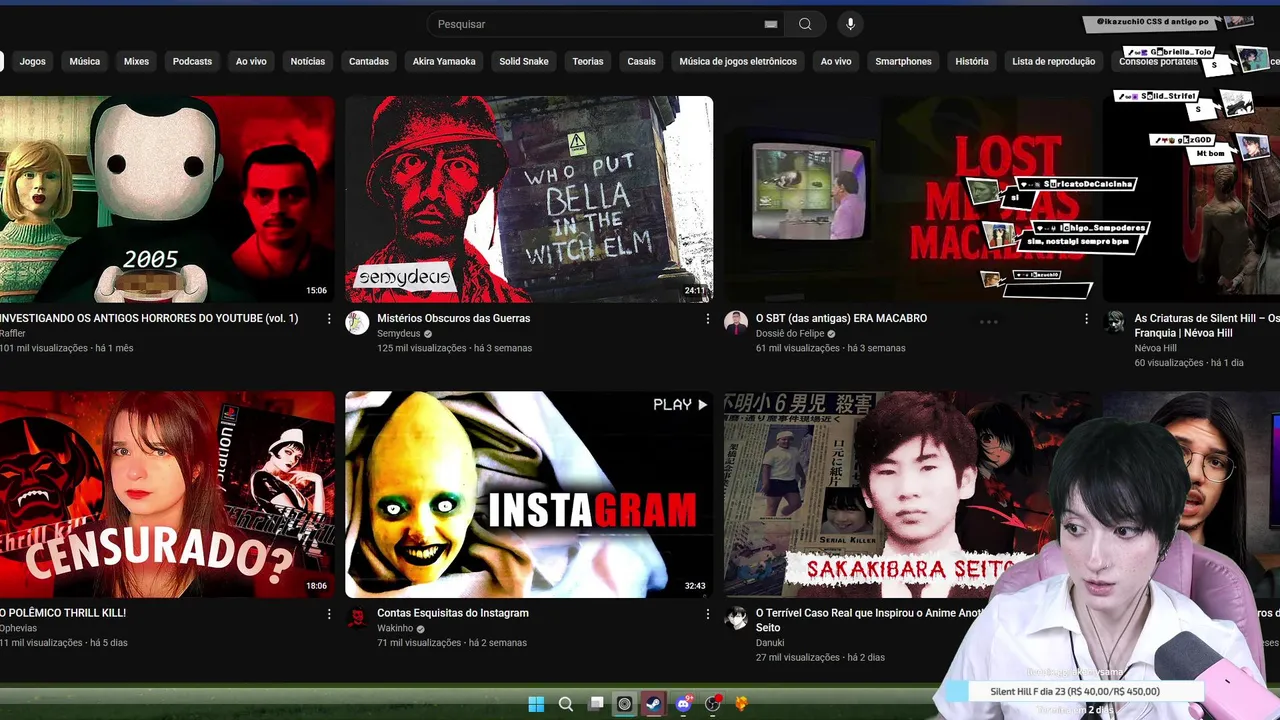1280x720 pixels.
Task: Select the Cantadas filter chip
Action: click(369, 61)
